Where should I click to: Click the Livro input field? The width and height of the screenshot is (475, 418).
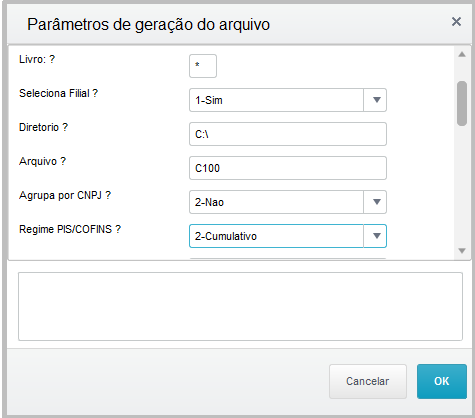(203, 66)
